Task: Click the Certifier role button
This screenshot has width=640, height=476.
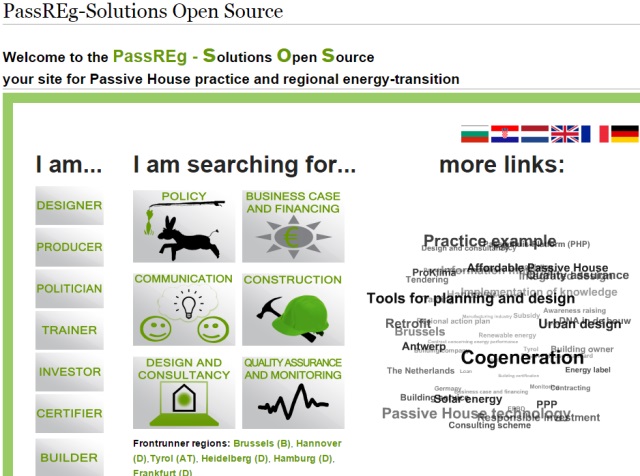Action: (69, 414)
